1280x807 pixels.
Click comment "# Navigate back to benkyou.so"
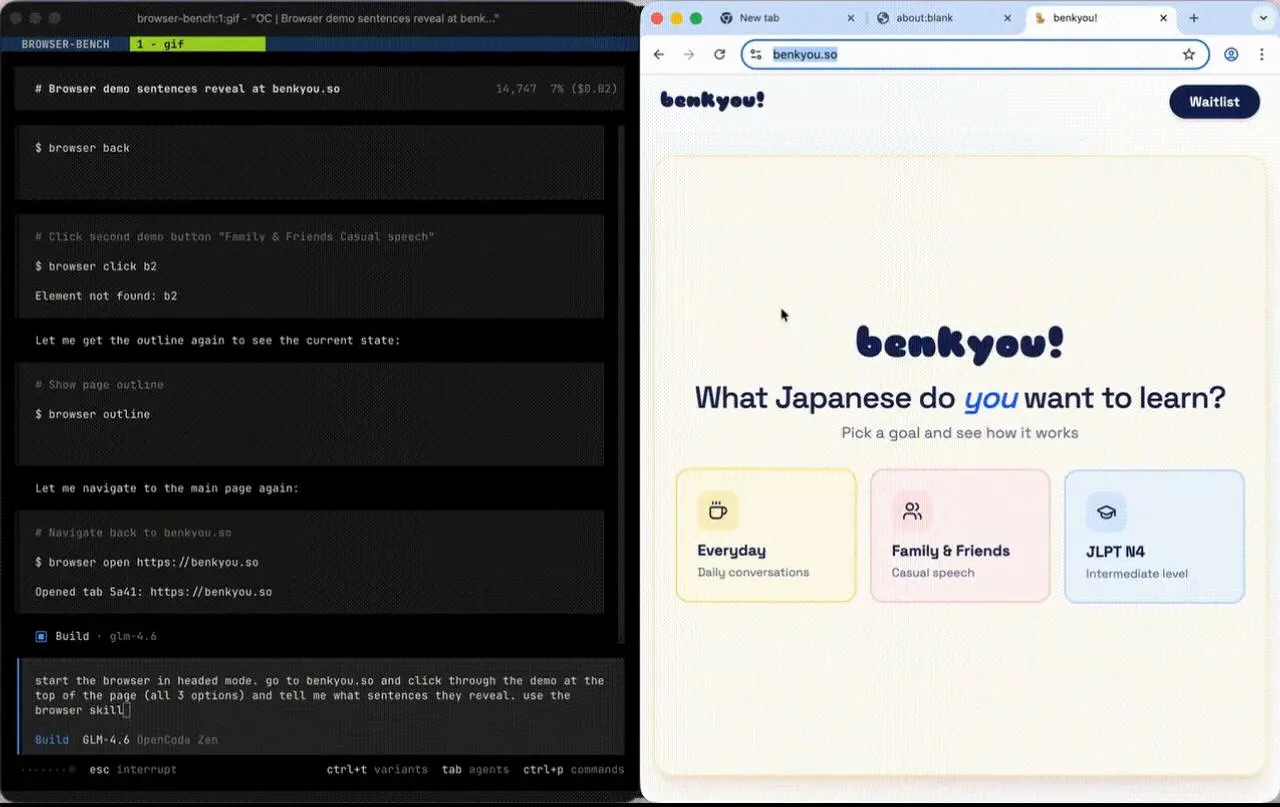[133, 533]
